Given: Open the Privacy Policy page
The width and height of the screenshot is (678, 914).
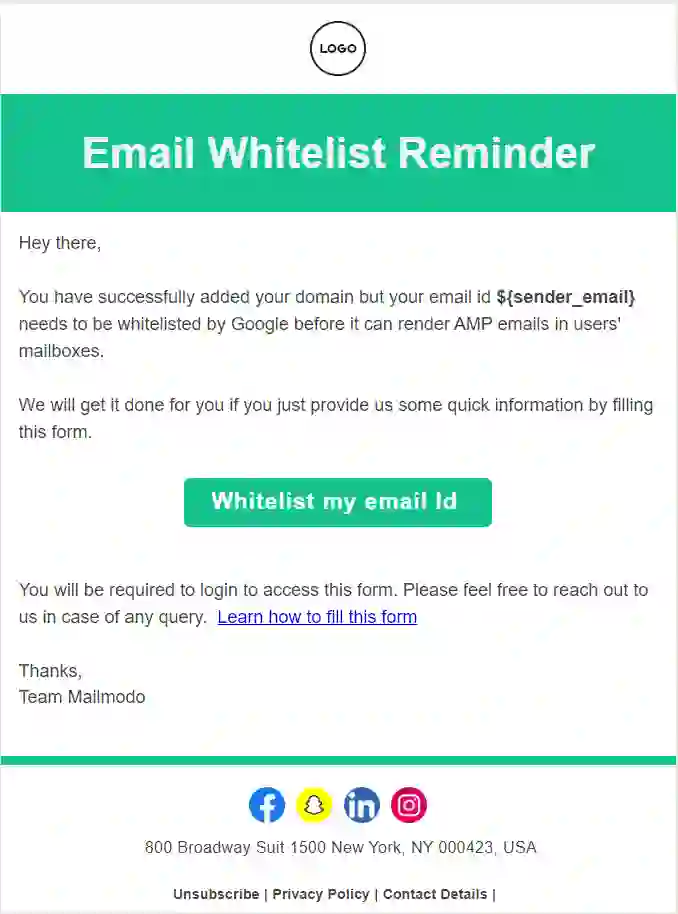Looking at the screenshot, I should [320, 894].
